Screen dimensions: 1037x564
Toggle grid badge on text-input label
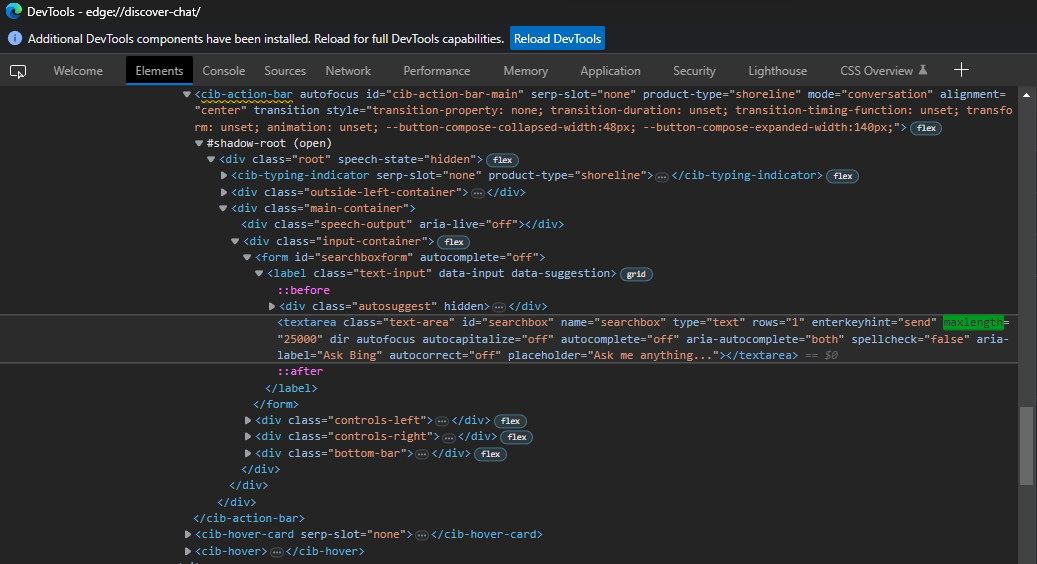pos(635,274)
